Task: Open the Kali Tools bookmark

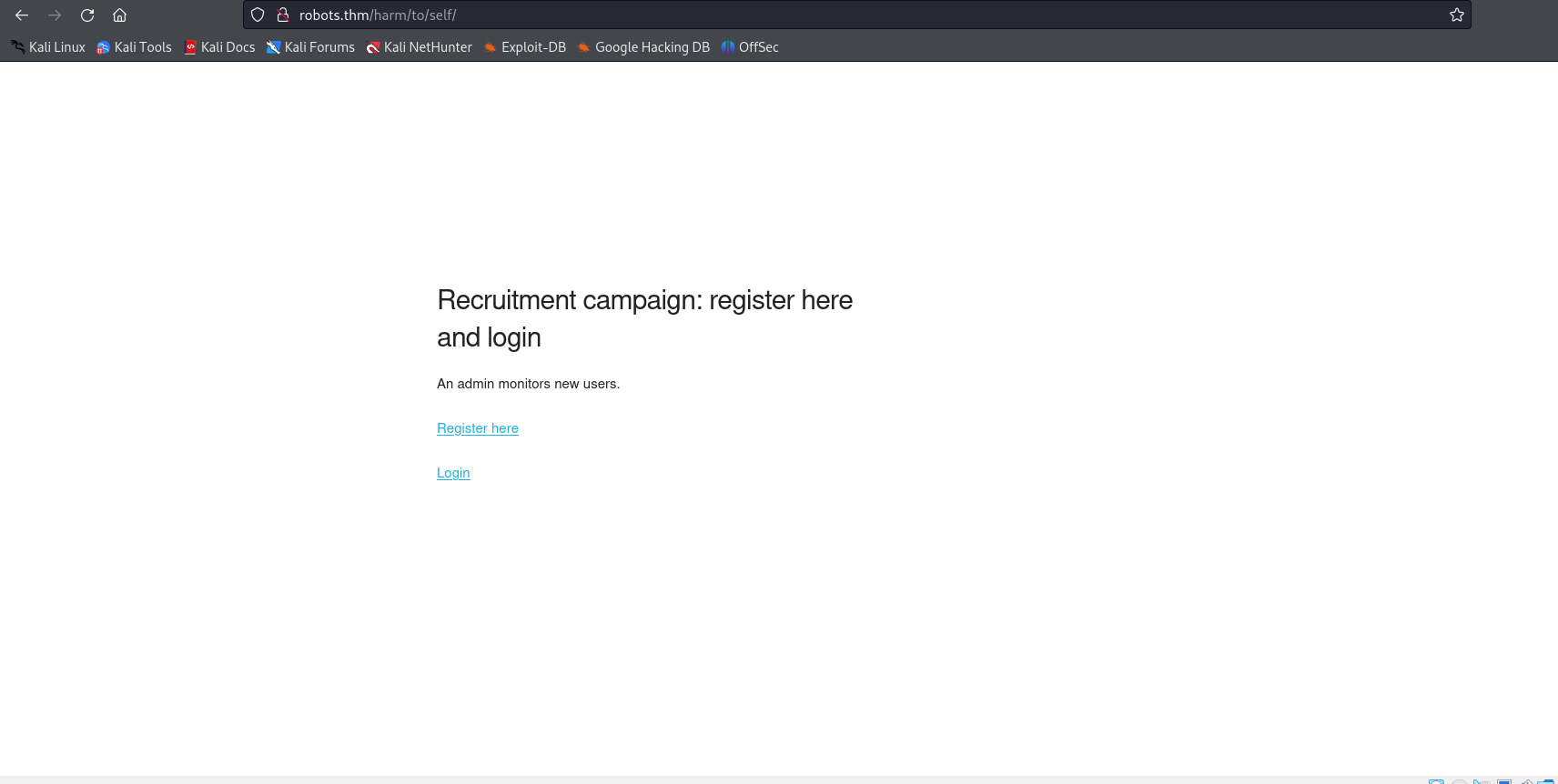Action: click(135, 47)
